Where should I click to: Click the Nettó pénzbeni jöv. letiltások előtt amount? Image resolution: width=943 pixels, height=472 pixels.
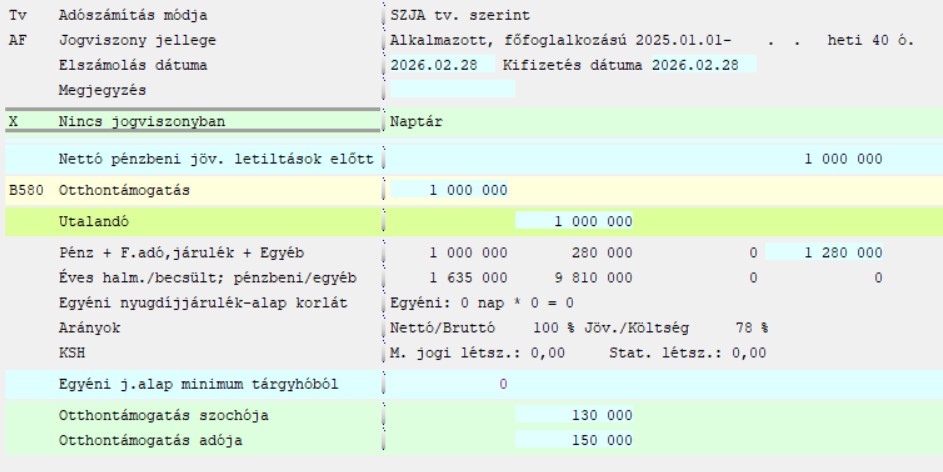(x=843, y=159)
